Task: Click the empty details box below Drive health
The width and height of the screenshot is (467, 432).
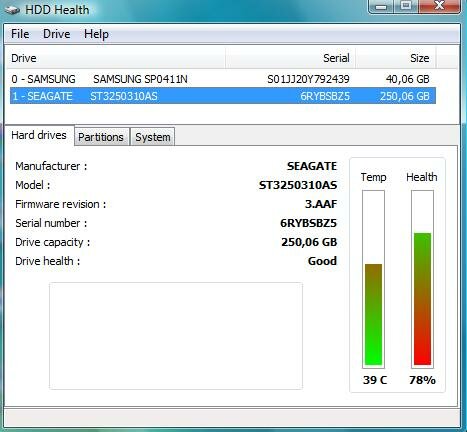Action: click(x=176, y=336)
